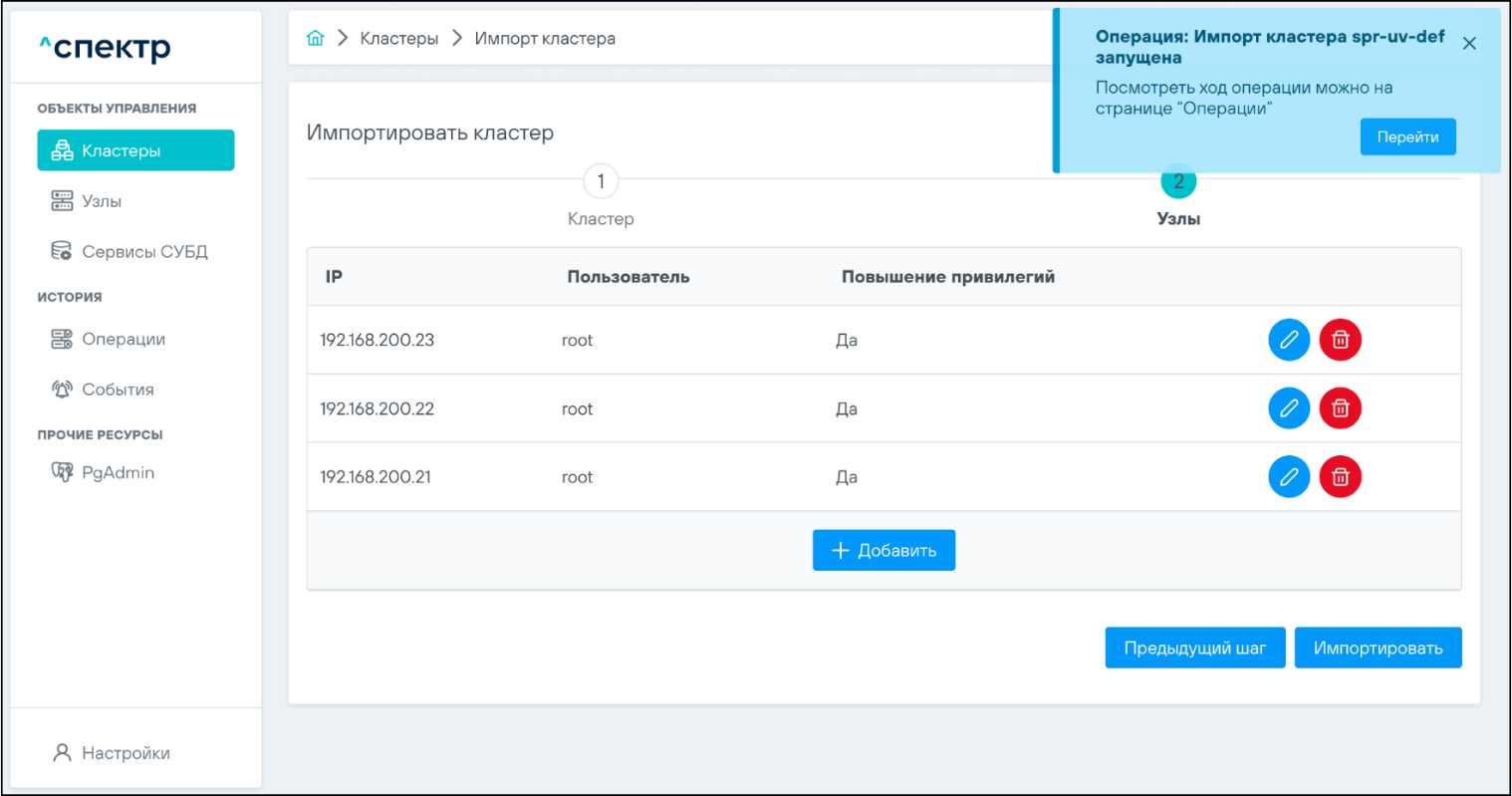Dismiss the import operation notification
This screenshot has height=796, width=1512.
(x=1469, y=43)
